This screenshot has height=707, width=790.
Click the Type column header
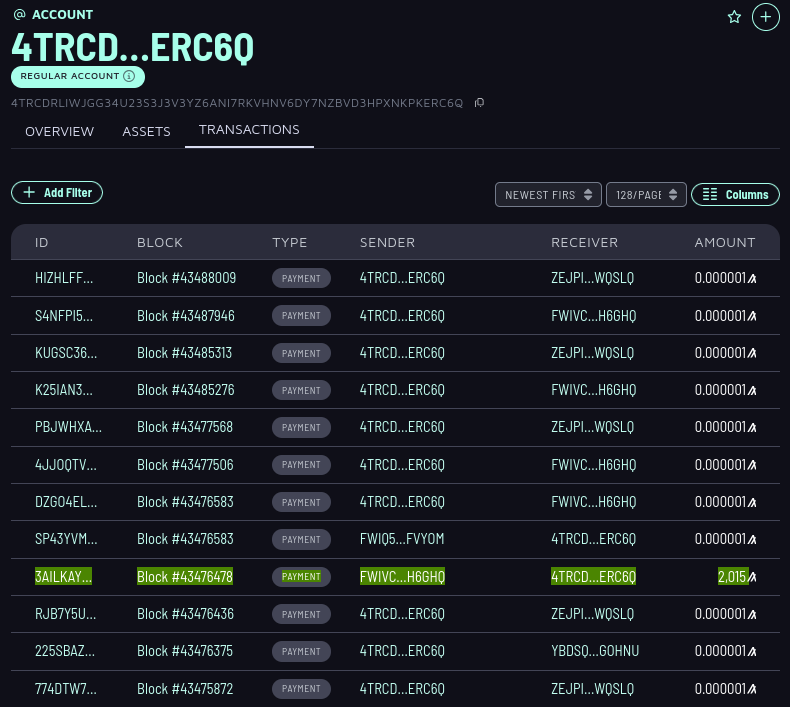(x=290, y=242)
